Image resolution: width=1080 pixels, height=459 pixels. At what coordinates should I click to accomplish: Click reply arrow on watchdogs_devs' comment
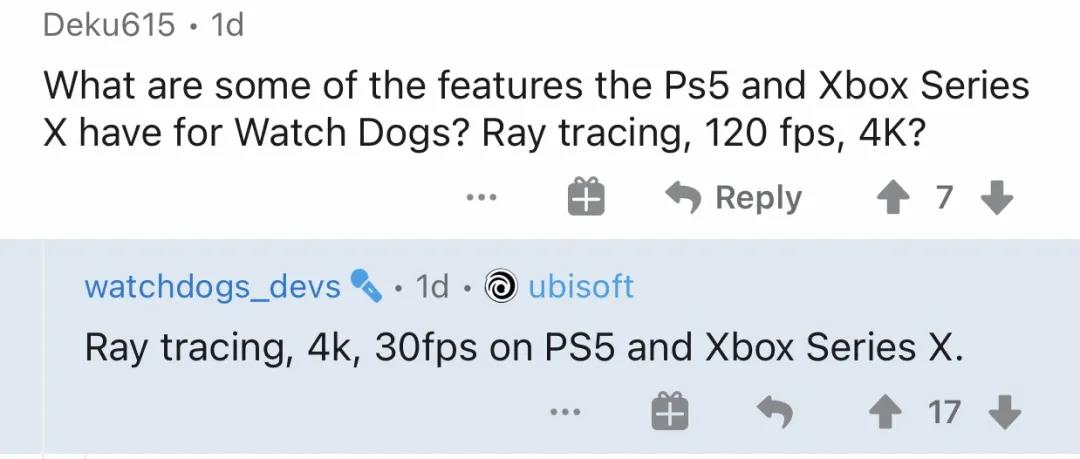(775, 411)
